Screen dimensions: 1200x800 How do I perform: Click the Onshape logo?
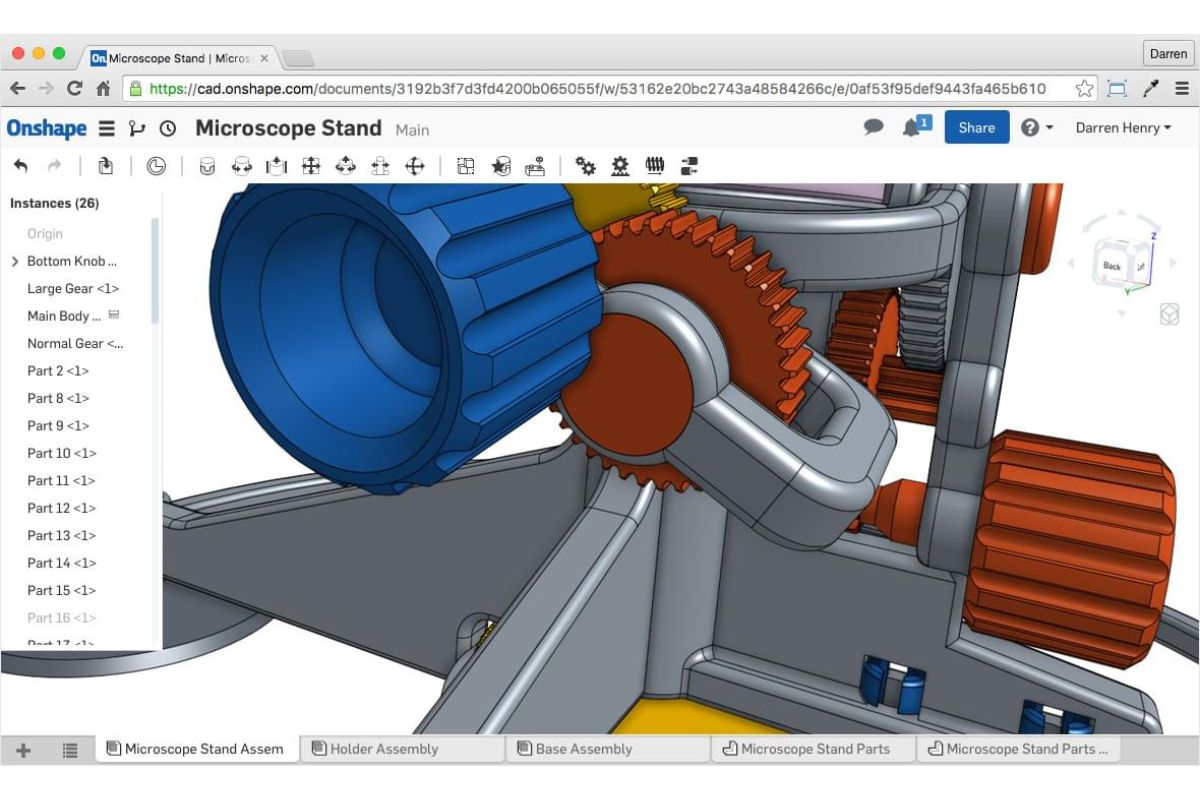click(46, 128)
